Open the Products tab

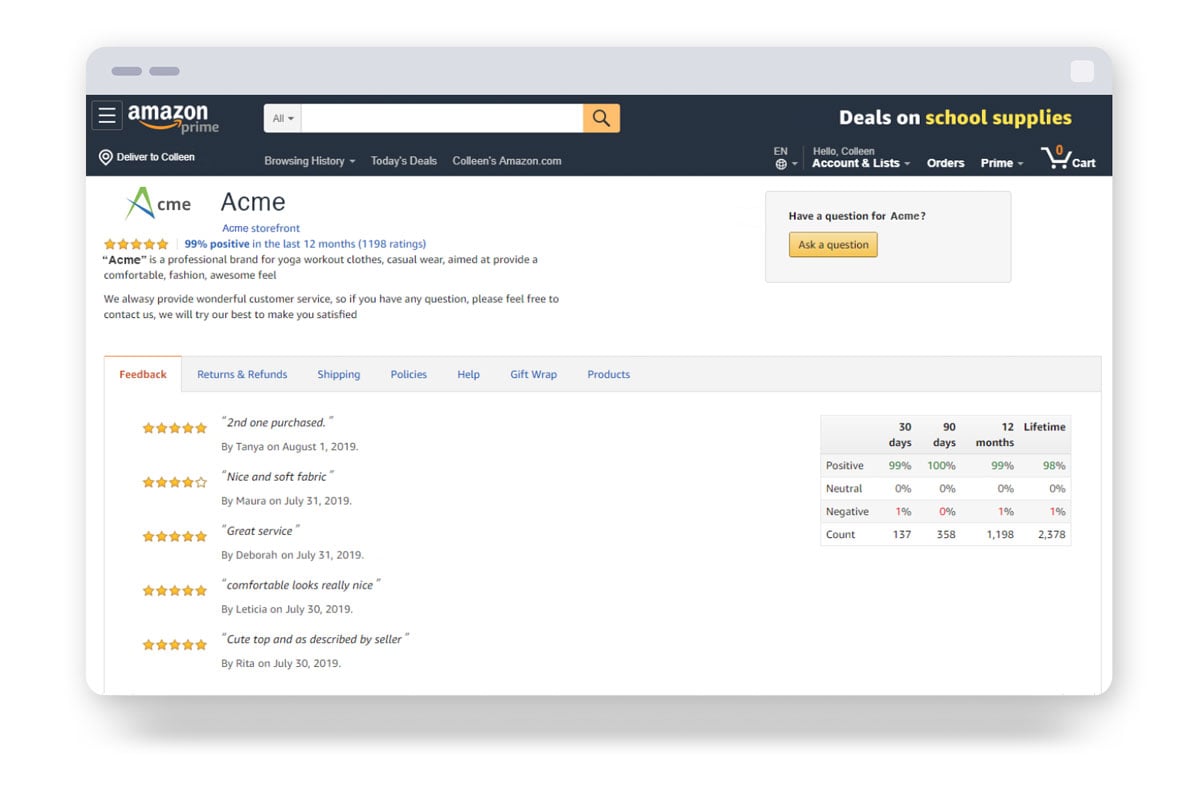tap(609, 374)
